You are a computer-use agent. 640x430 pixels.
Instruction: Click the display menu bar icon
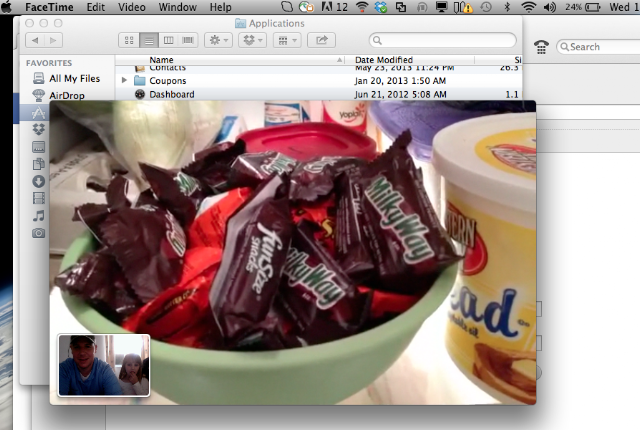pyautogui.click(x=441, y=7)
